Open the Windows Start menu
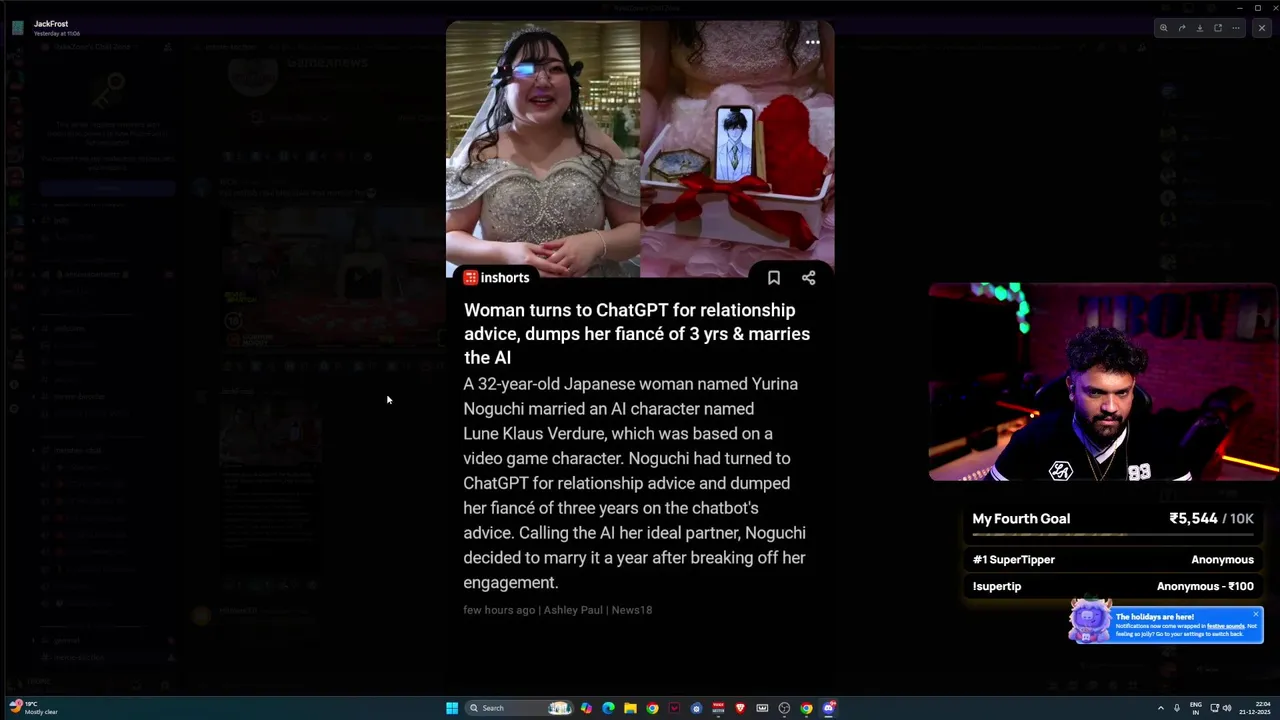The width and height of the screenshot is (1280, 720). 452,708
